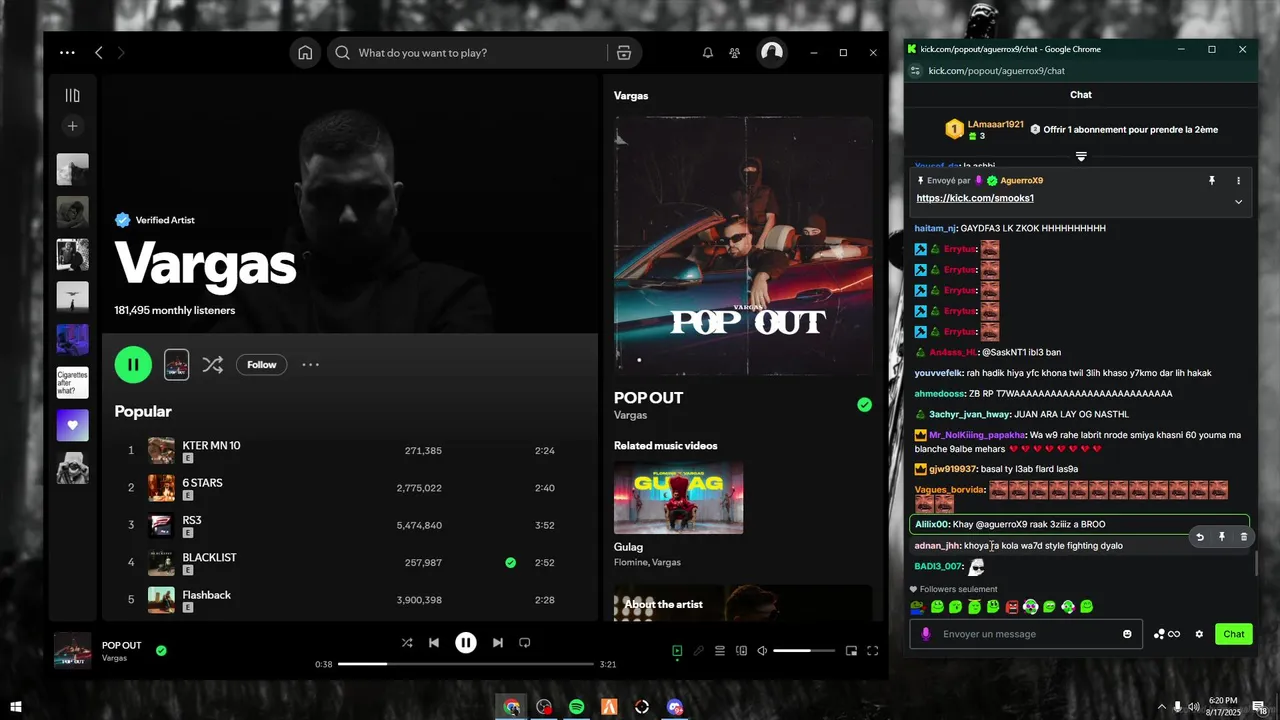Open the purple microphone icon in chat input
Image resolution: width=1280 pixels, height=720 pixels.
click(x=926, y=634)
